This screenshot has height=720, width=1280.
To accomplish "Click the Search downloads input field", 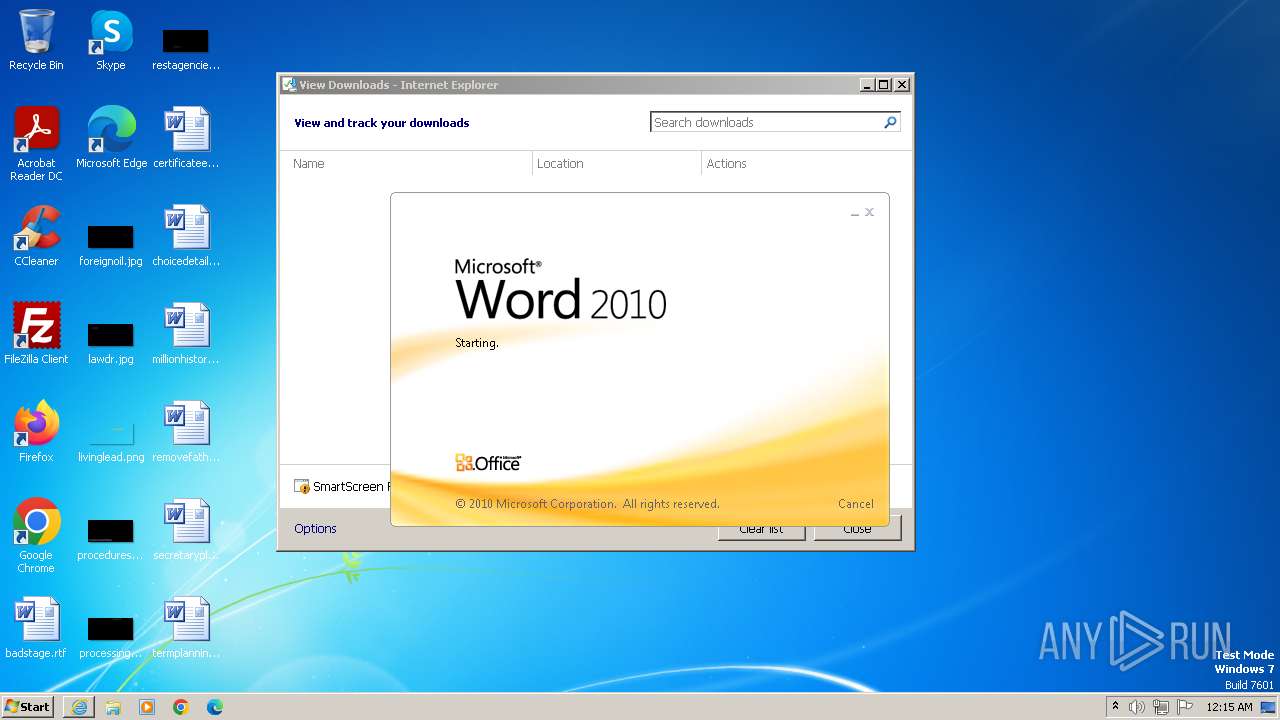I will pos(766,122).
